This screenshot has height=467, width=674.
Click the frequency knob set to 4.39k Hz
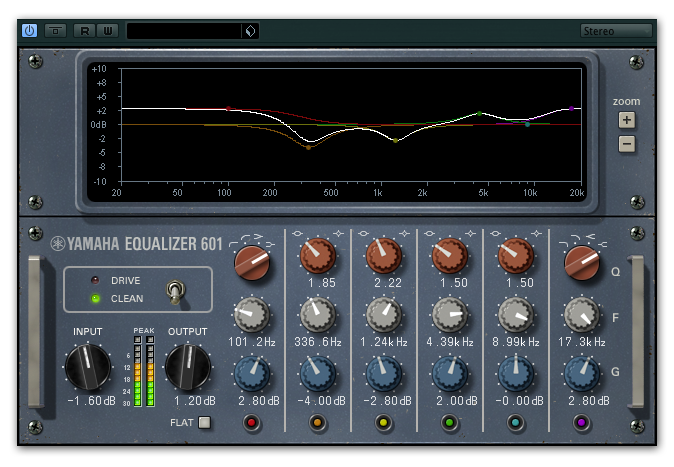450,315
